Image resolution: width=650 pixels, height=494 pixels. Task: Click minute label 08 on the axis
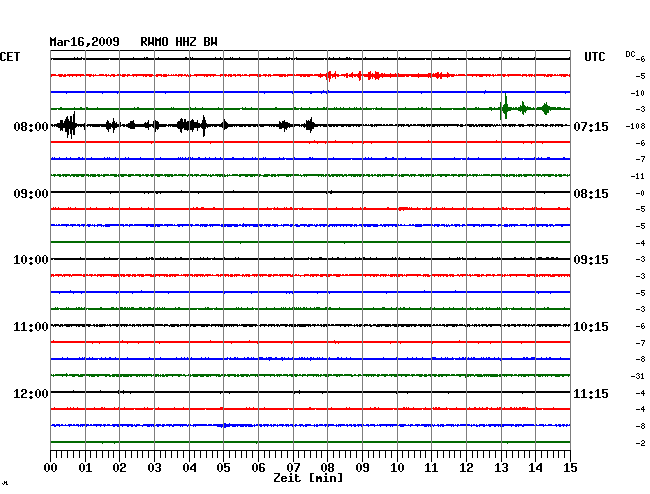(327, 467)
